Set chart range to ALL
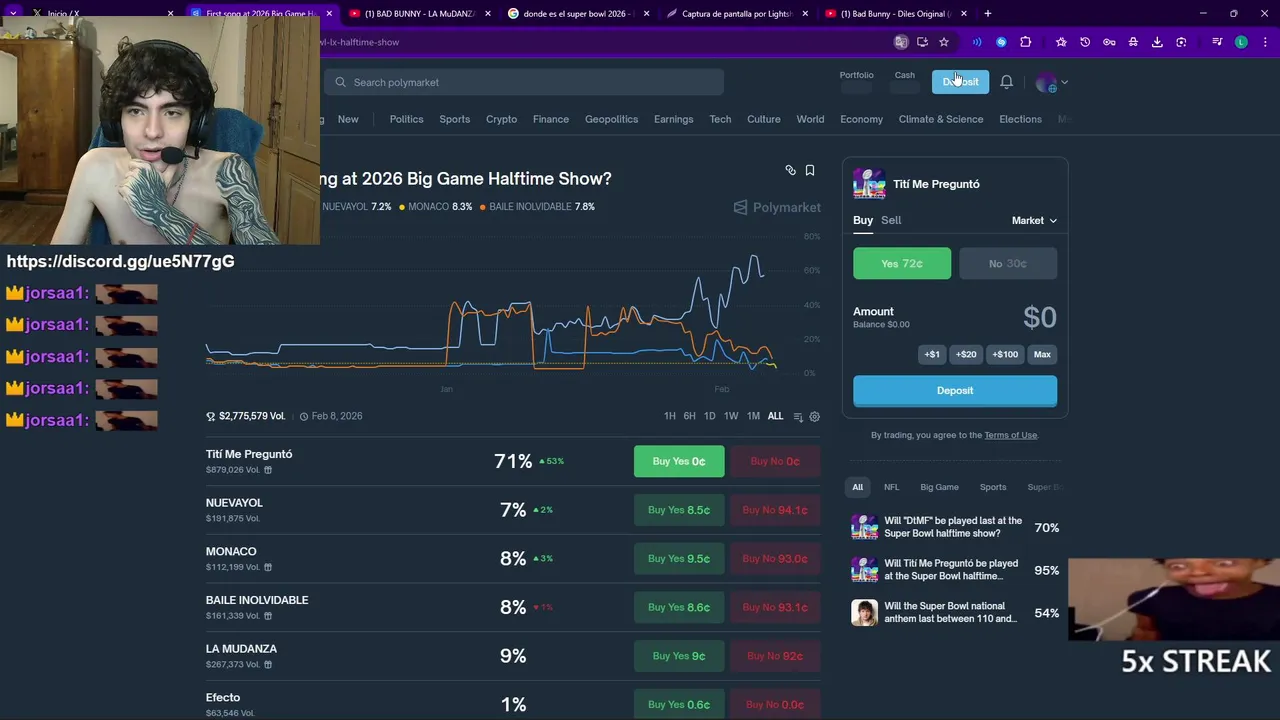 tap(775, 416)
